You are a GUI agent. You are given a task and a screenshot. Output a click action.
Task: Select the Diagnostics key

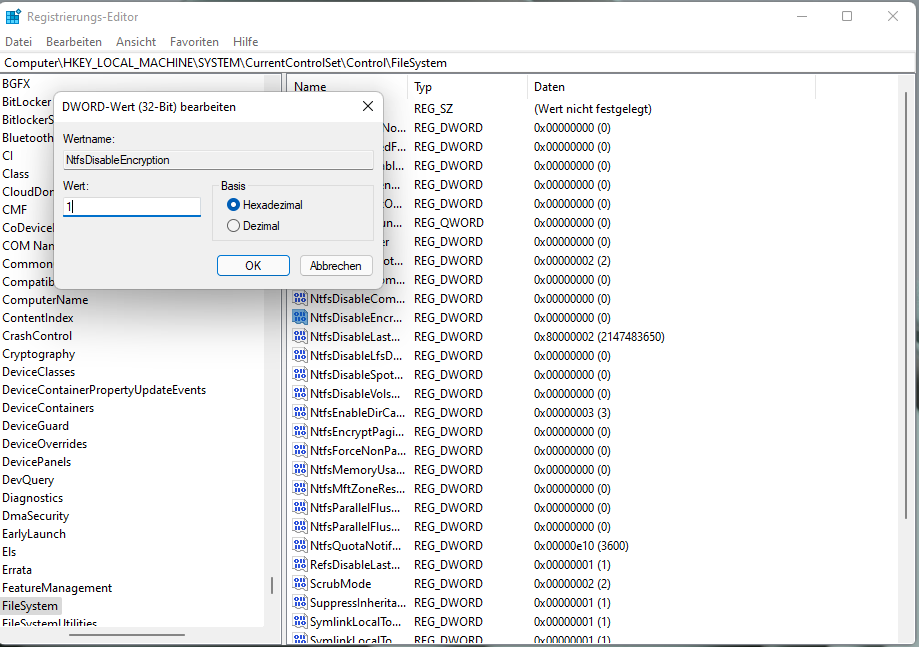32,498
